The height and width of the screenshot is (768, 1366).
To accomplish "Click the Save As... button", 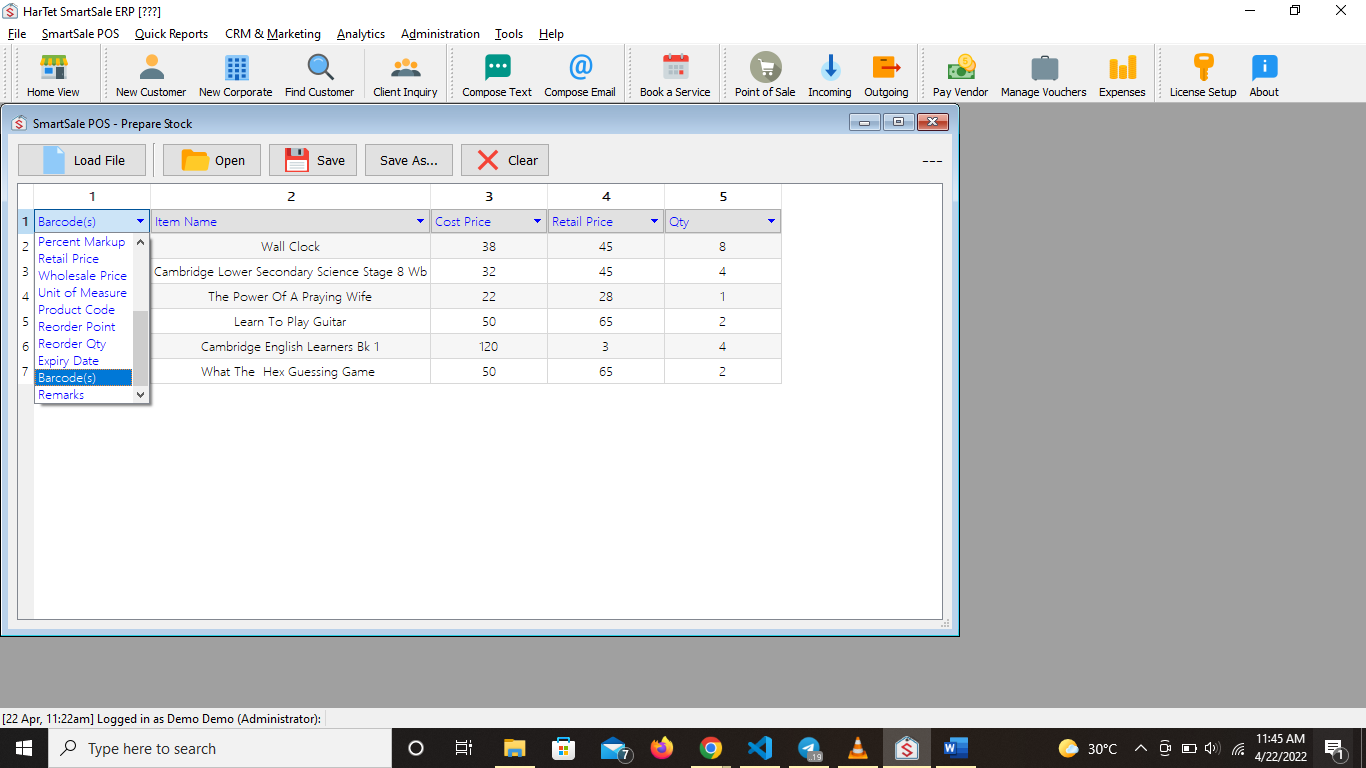I will pos(409,160).
